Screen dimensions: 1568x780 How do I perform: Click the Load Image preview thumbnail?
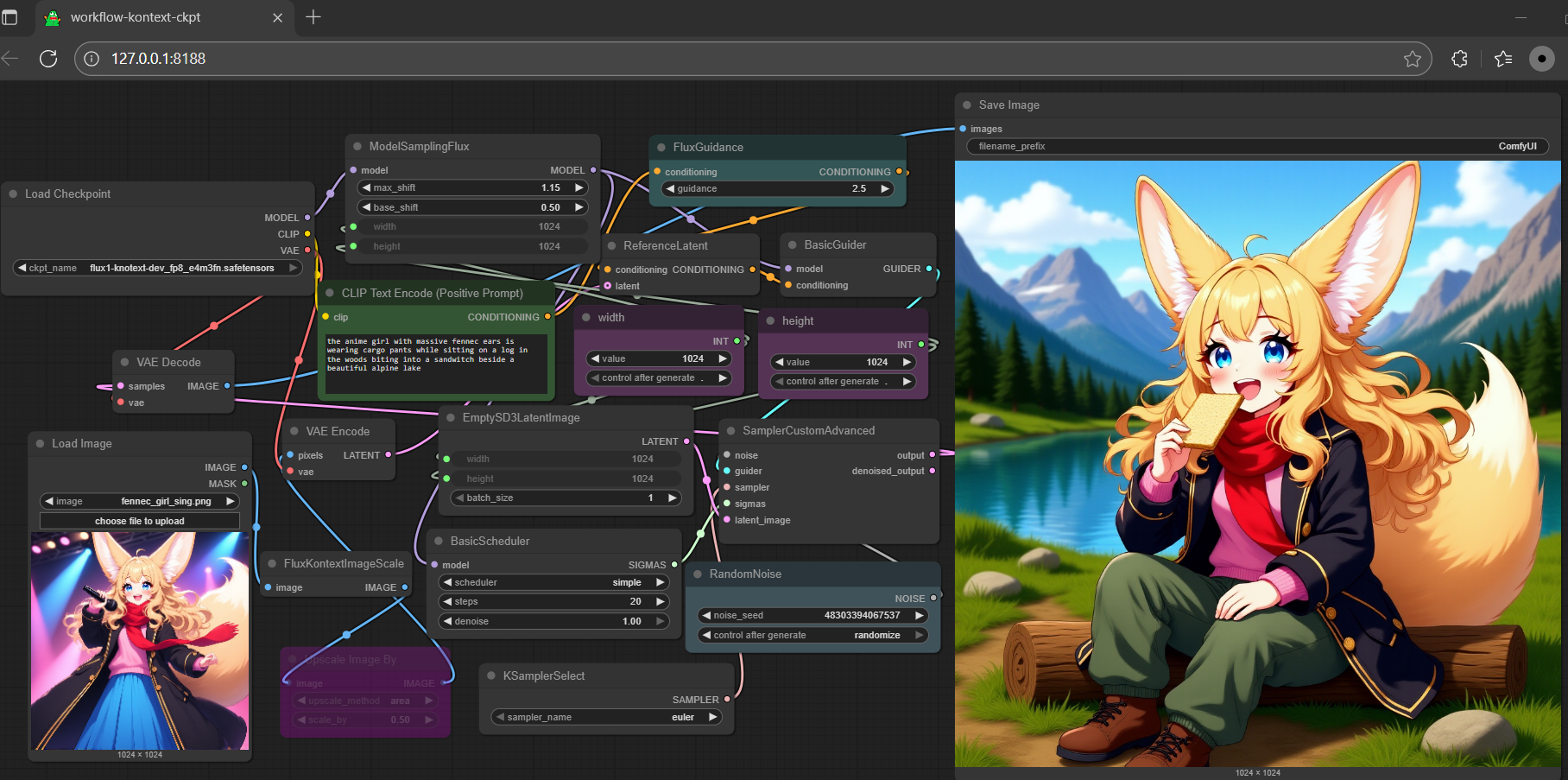(x=140, y=641)
